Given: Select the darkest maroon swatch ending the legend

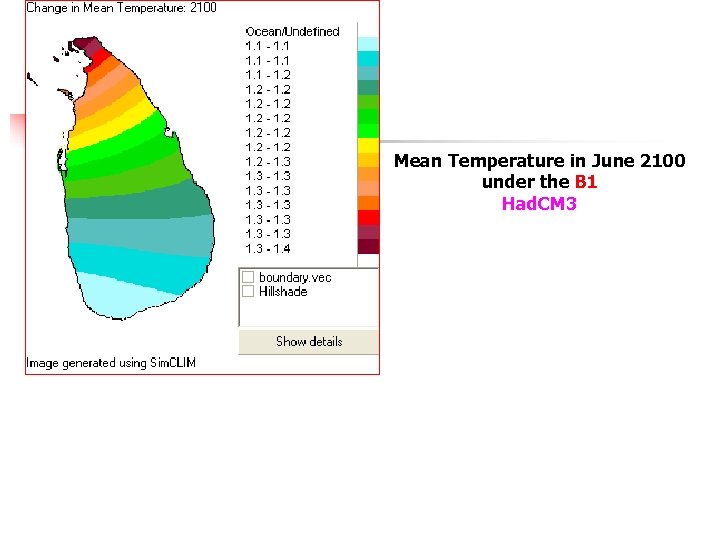Looking at the screenshot, I should click(368, 246).
